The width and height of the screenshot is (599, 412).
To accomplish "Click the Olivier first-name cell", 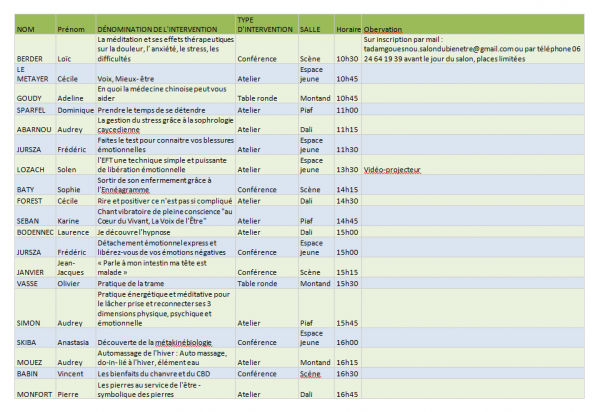I will [x=76, y=283].
